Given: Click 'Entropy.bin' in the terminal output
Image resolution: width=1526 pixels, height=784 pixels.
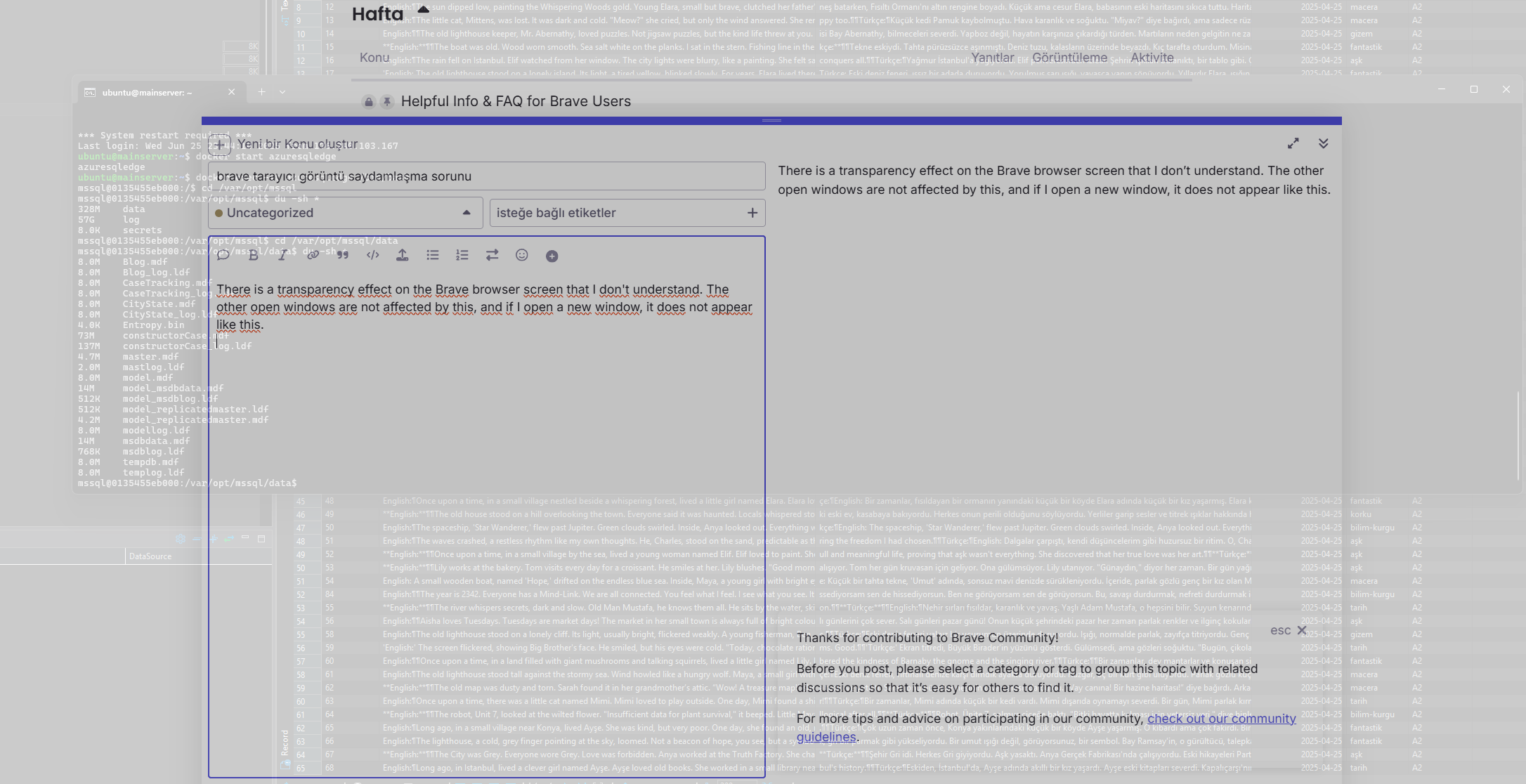Looking at the screenshot, I should [154, 325].
